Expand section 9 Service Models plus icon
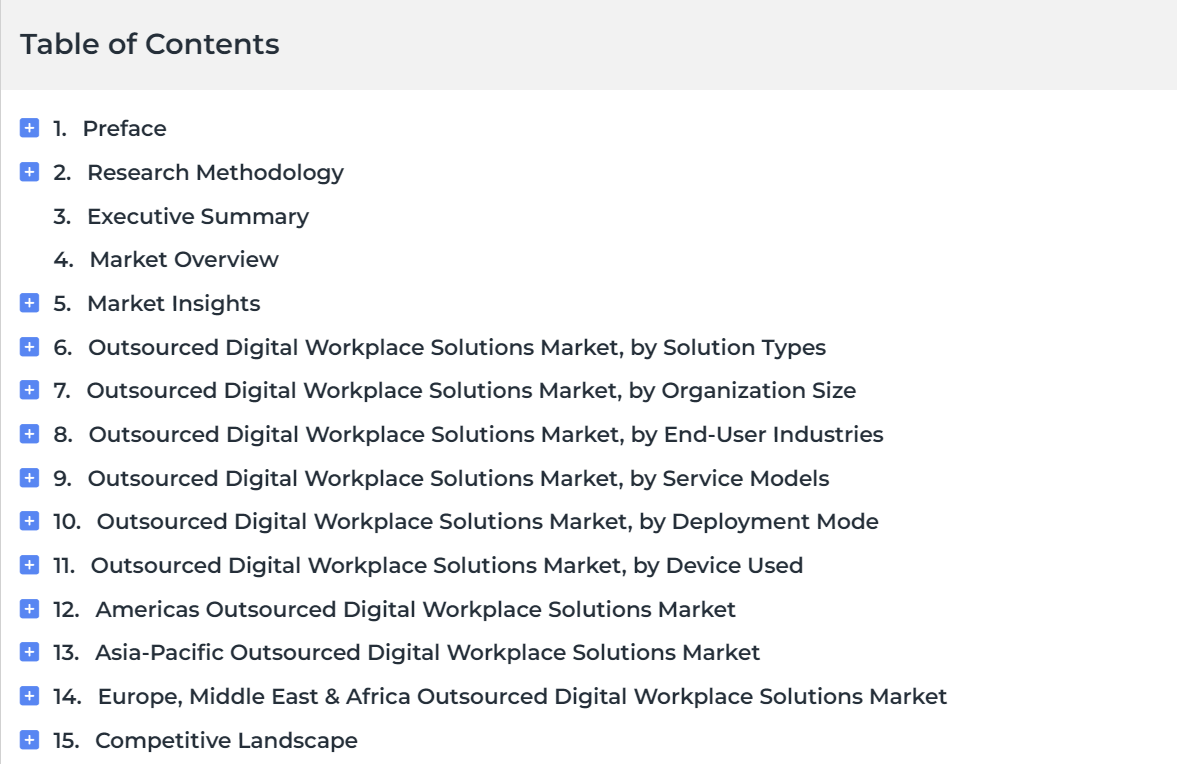This screenshot has height=764, width=1177. 29,478
